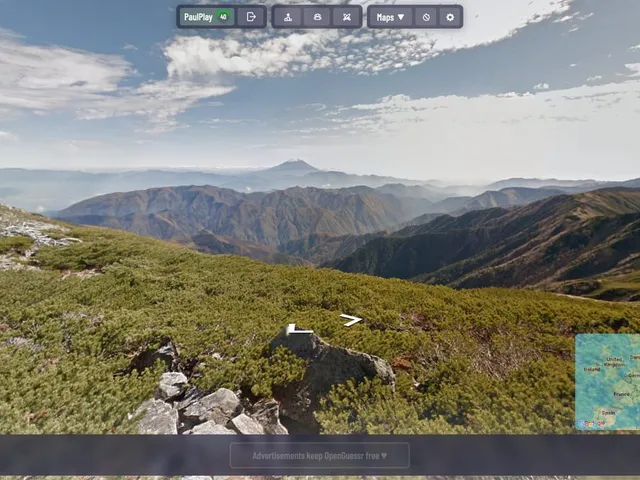The height and width of the screenshot is (480, 640).
Task: Place a guess on Spain in minimap
Action: 608,413
